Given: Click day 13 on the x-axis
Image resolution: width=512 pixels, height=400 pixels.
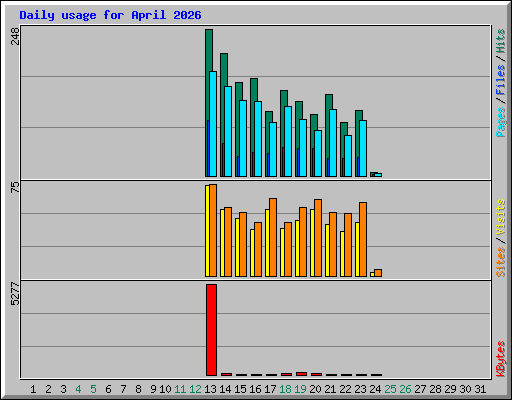Looking at the screenshot, I should point(210,389).
